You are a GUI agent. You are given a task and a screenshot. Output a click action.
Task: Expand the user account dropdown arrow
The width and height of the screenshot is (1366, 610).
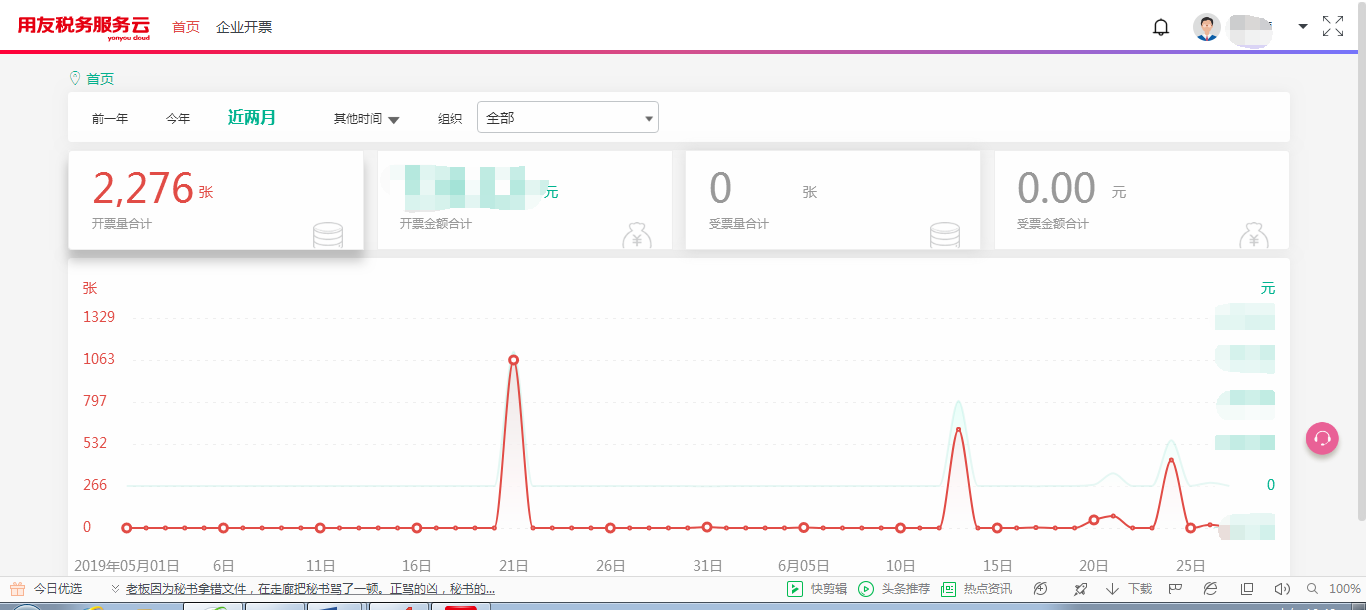[1303, 27]
